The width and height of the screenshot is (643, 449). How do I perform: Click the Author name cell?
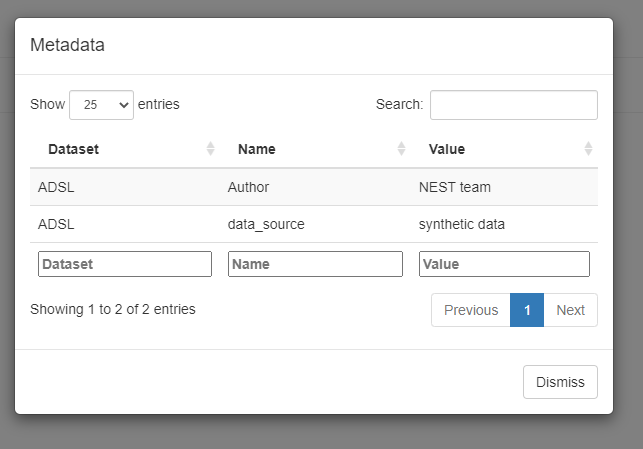click(249, 187)
